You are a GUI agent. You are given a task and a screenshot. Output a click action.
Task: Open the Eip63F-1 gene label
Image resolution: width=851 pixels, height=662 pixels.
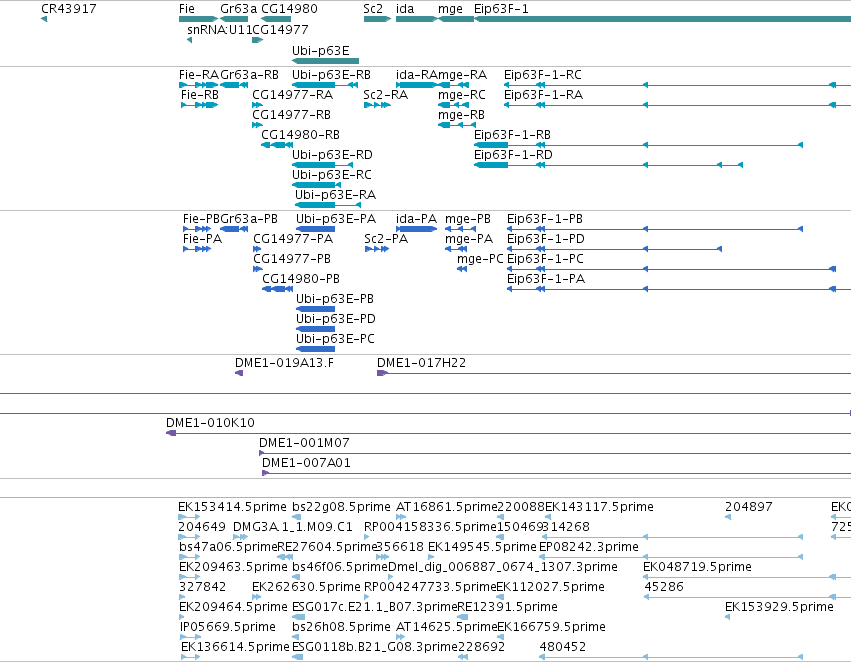pos(501,9)
